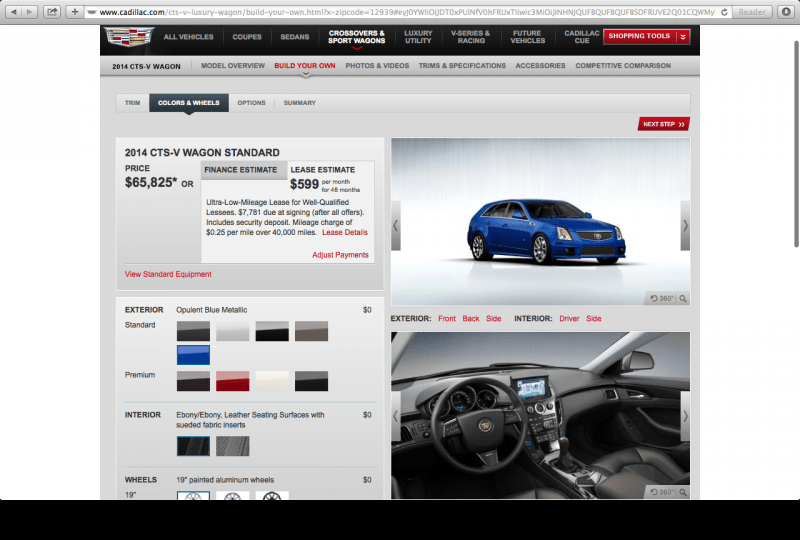The image size is (800, 540).
Task: Choose the red premium exterior swatch
Action: point(233,381)
